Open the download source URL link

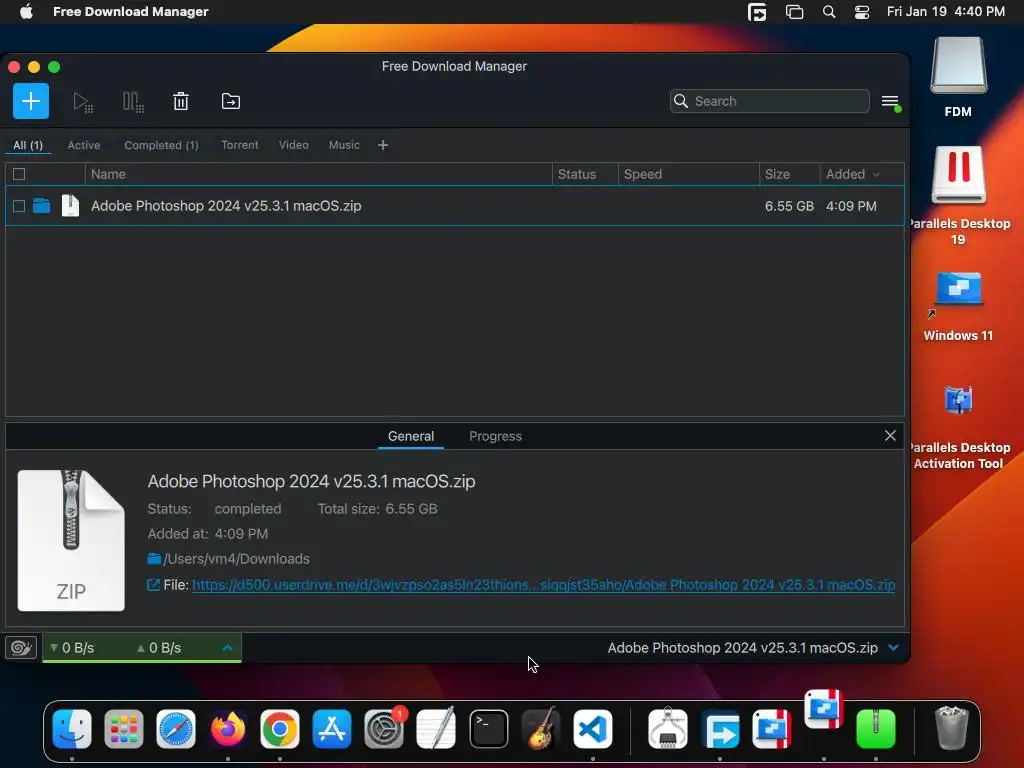[543, 585]
